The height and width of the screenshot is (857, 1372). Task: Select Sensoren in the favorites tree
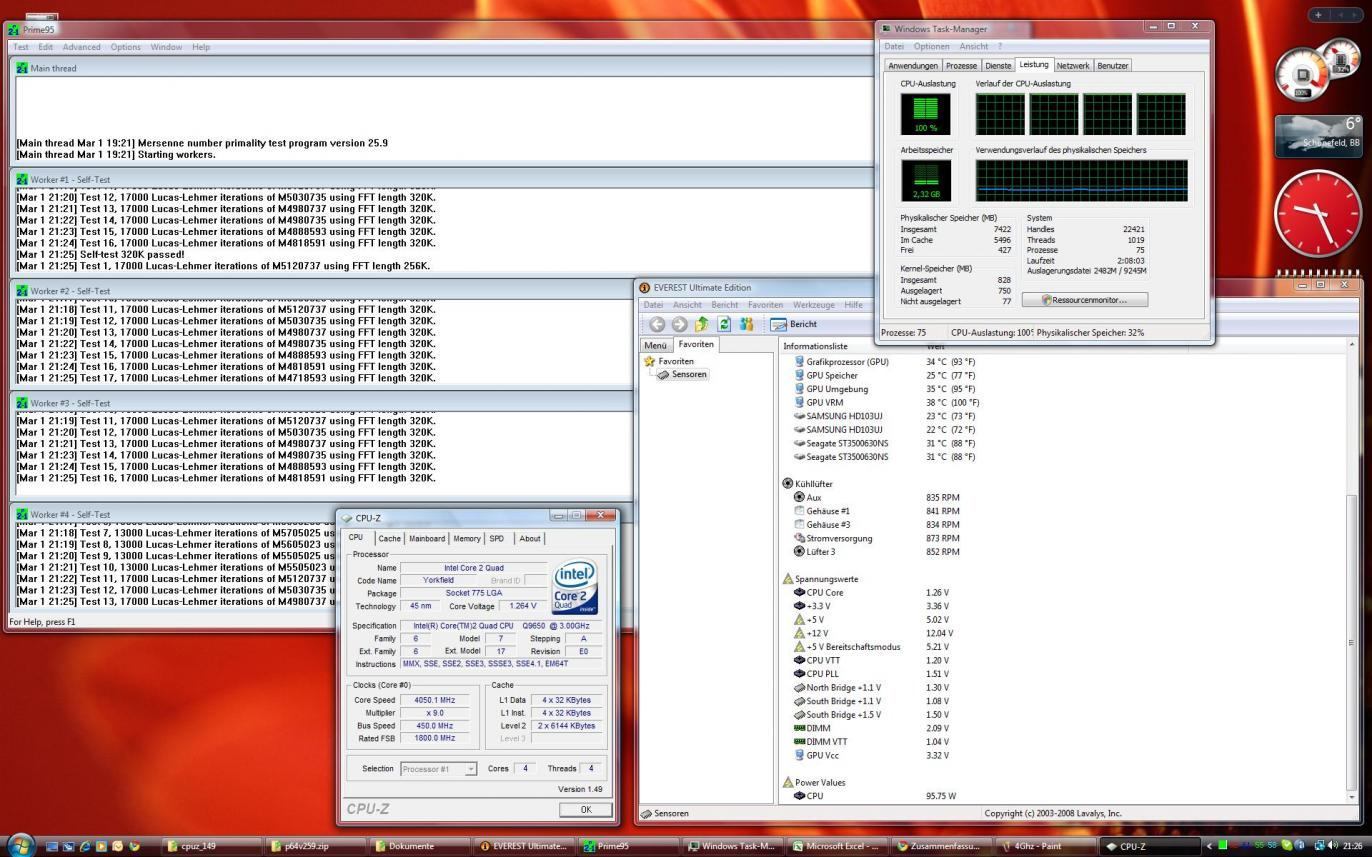click(682, 374)
